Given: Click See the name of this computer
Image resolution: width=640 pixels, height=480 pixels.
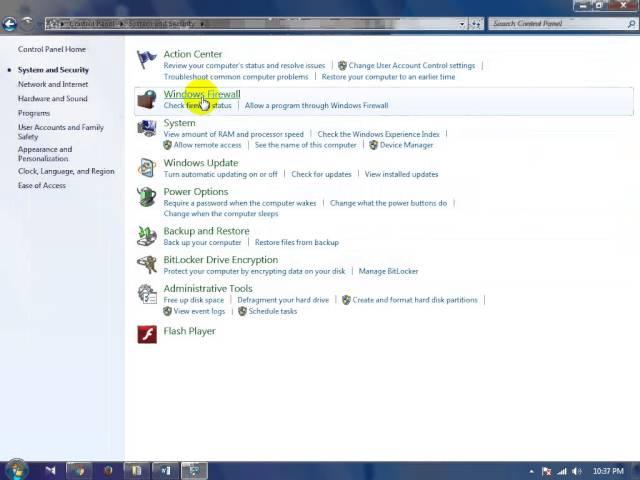Looking at the screenshot, I should pos(305,145).
